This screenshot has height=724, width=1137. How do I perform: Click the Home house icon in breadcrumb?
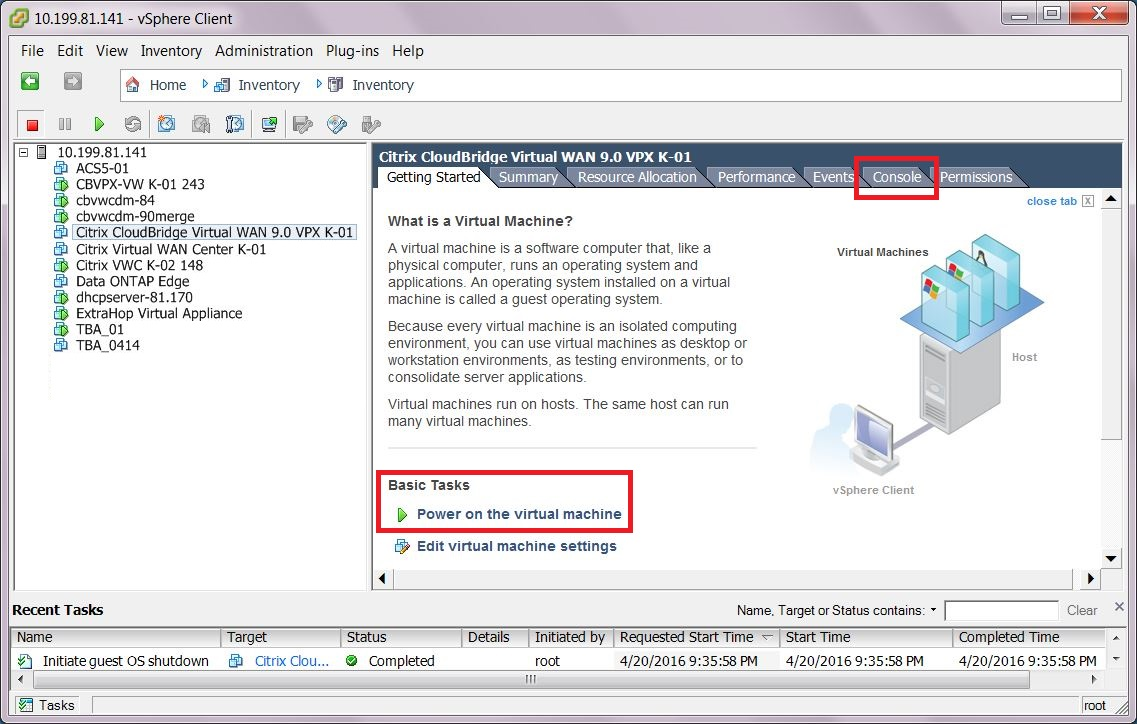point(133,85)
